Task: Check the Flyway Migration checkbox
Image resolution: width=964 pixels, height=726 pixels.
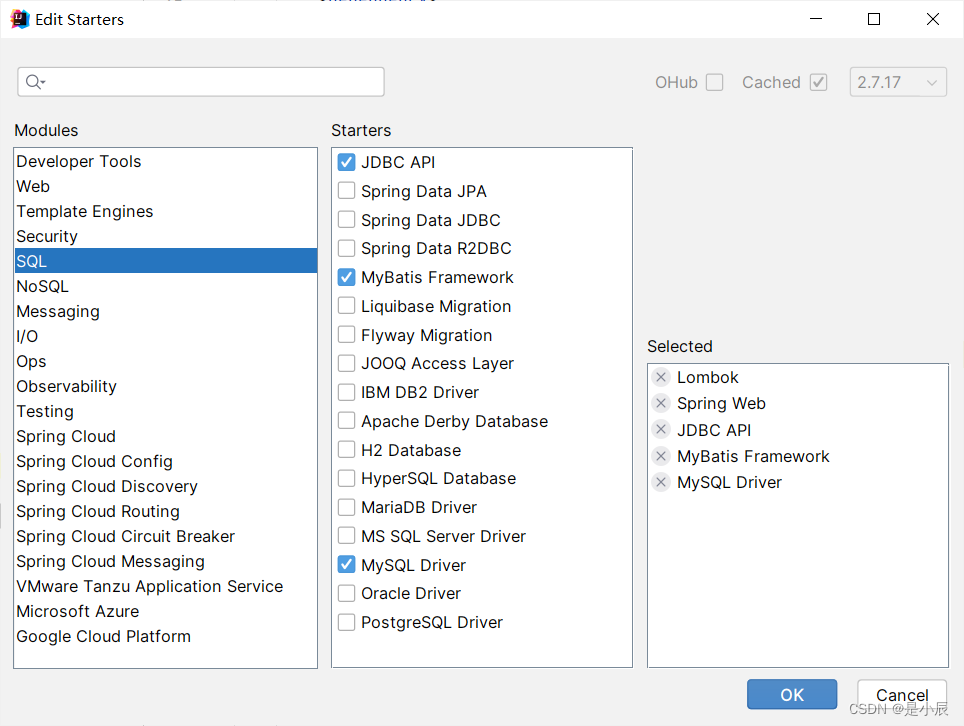Action: click(x=346, y=334)
